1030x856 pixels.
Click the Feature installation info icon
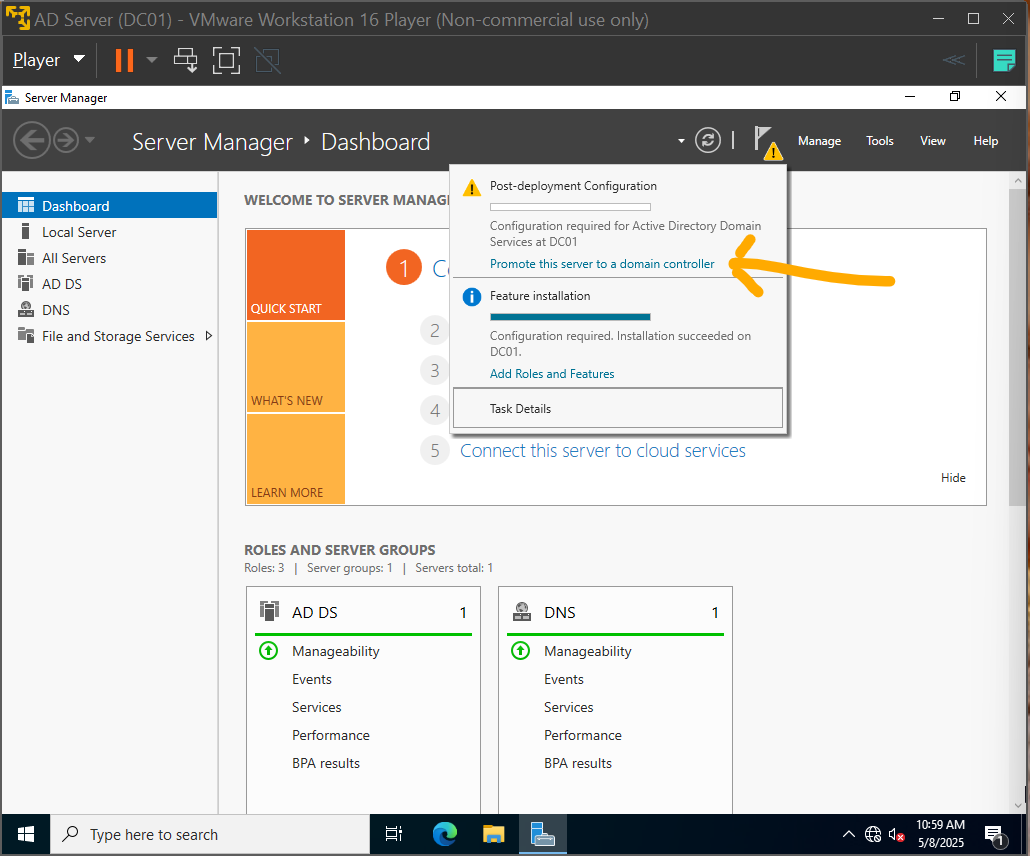(472, 297)
